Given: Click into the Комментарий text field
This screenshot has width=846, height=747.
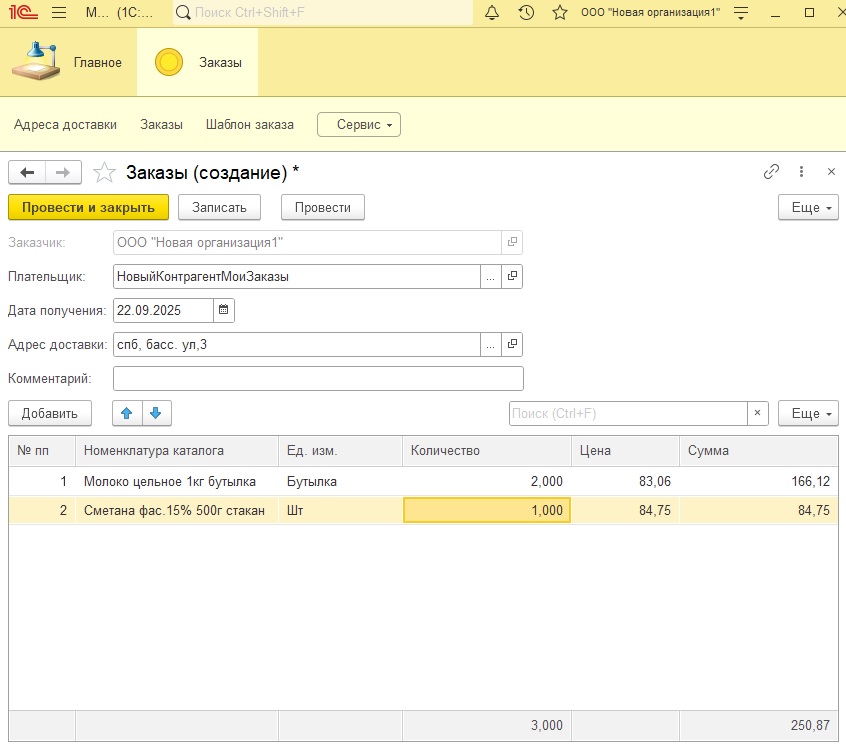Looking at the screenshot, I should (x=318, y=378).
